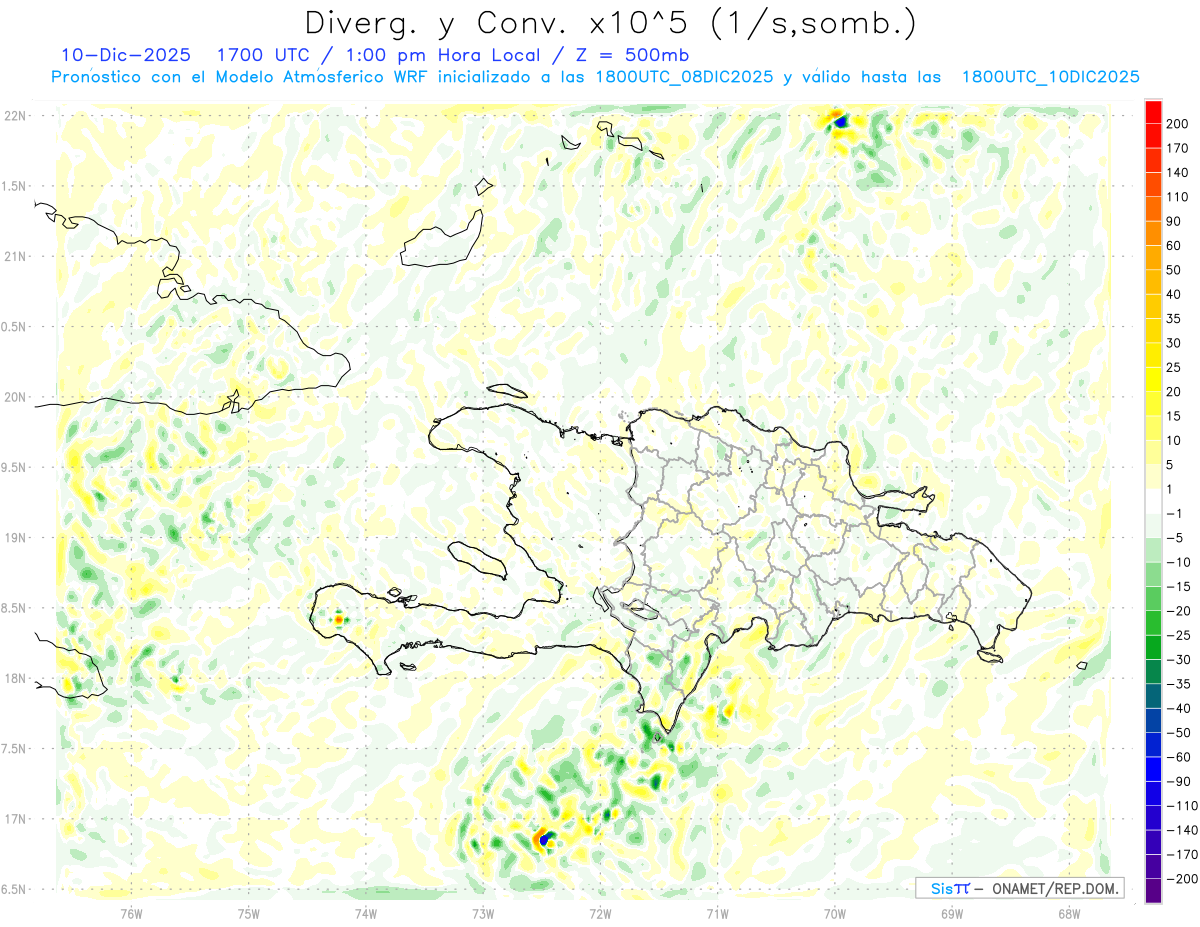This screenshot has height=927, width=1200.
Task: Click the '75W' longitude label
Action: [x=249, y=913]
